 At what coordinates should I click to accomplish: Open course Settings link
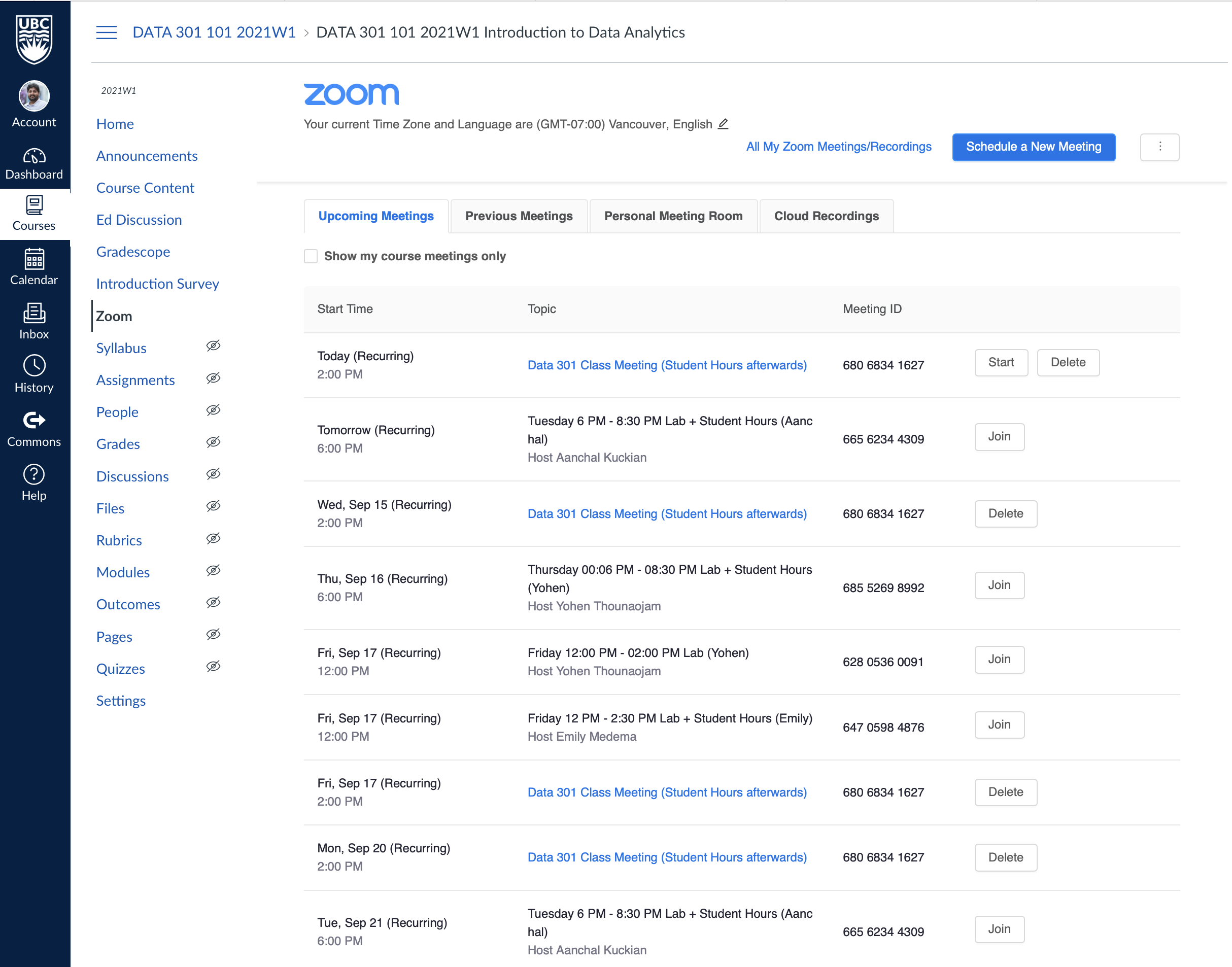tap(121, 701)
